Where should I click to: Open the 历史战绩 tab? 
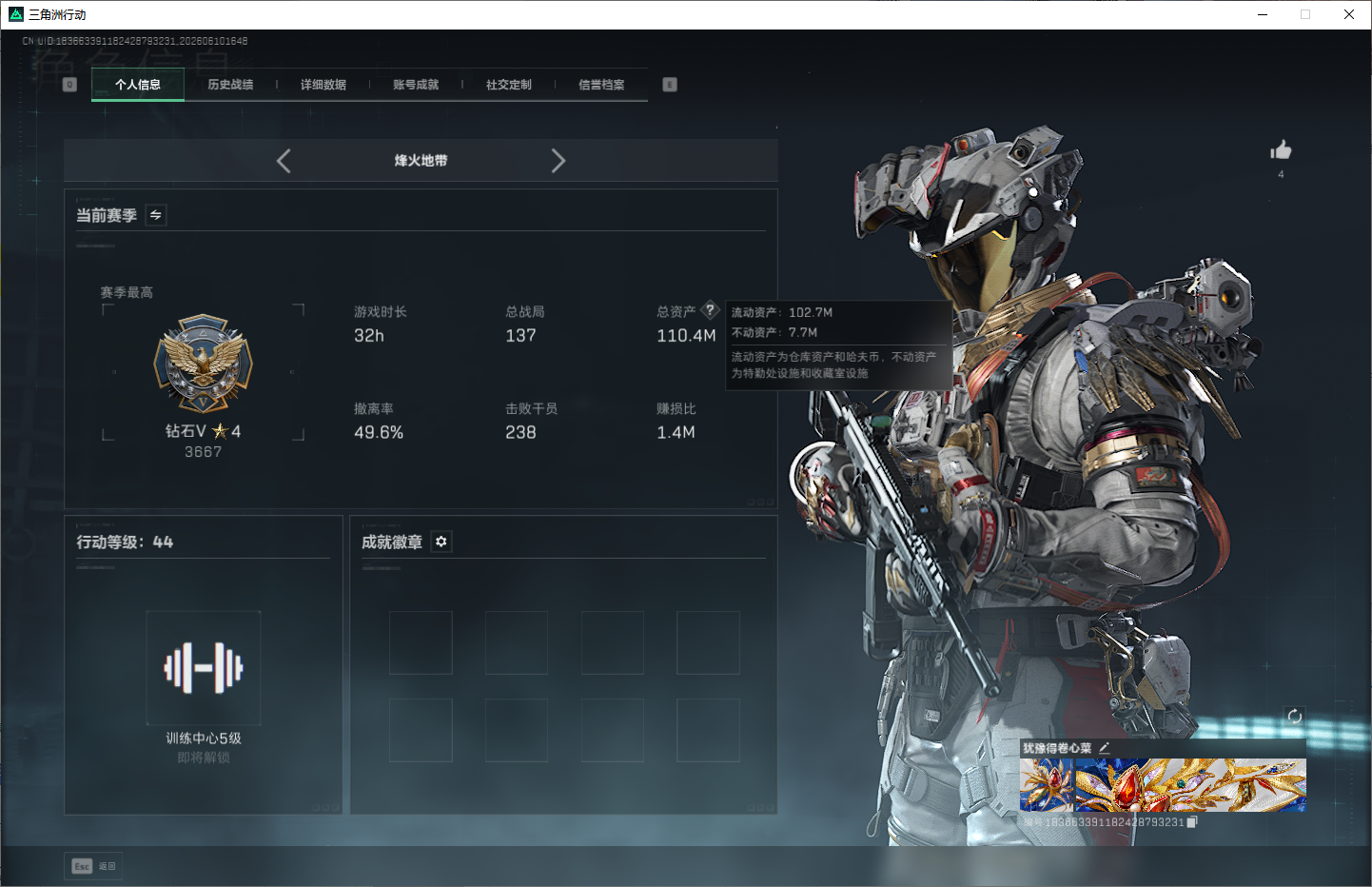pyautogui.click(x=230, y=85)
